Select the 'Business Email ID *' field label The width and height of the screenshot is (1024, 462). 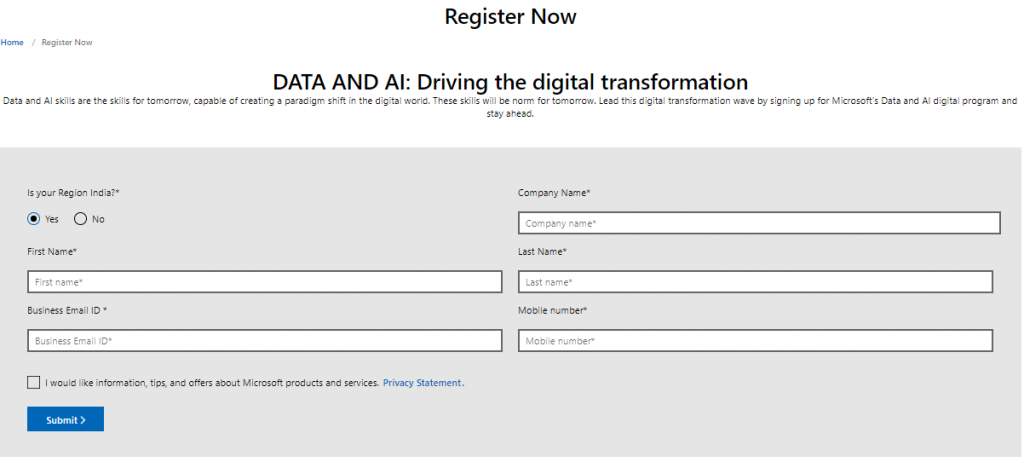[67, 310]
